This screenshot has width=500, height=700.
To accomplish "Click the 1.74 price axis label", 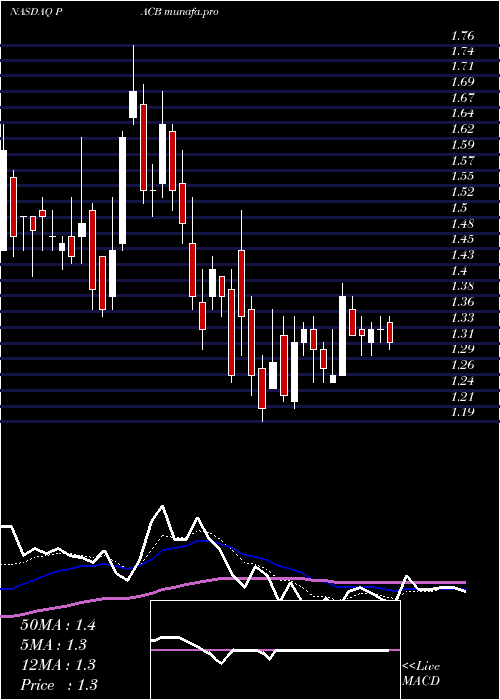I will pos(462,51).
